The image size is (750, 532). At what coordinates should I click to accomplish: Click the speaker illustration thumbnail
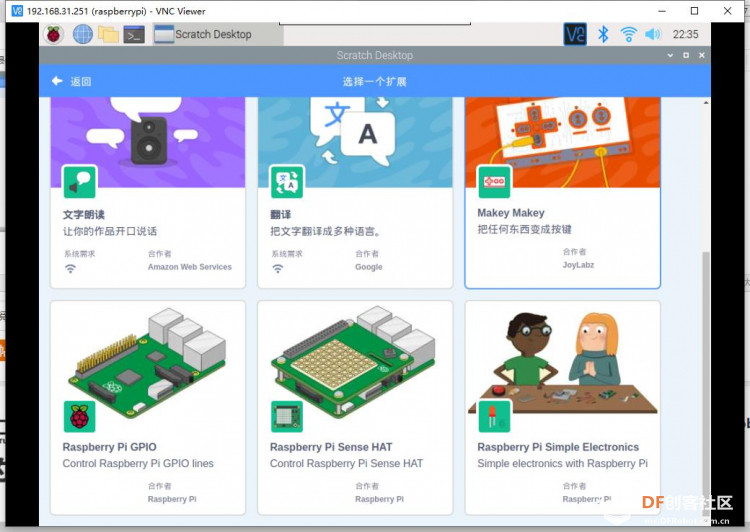pyautogui.click(x=148, y=142)
